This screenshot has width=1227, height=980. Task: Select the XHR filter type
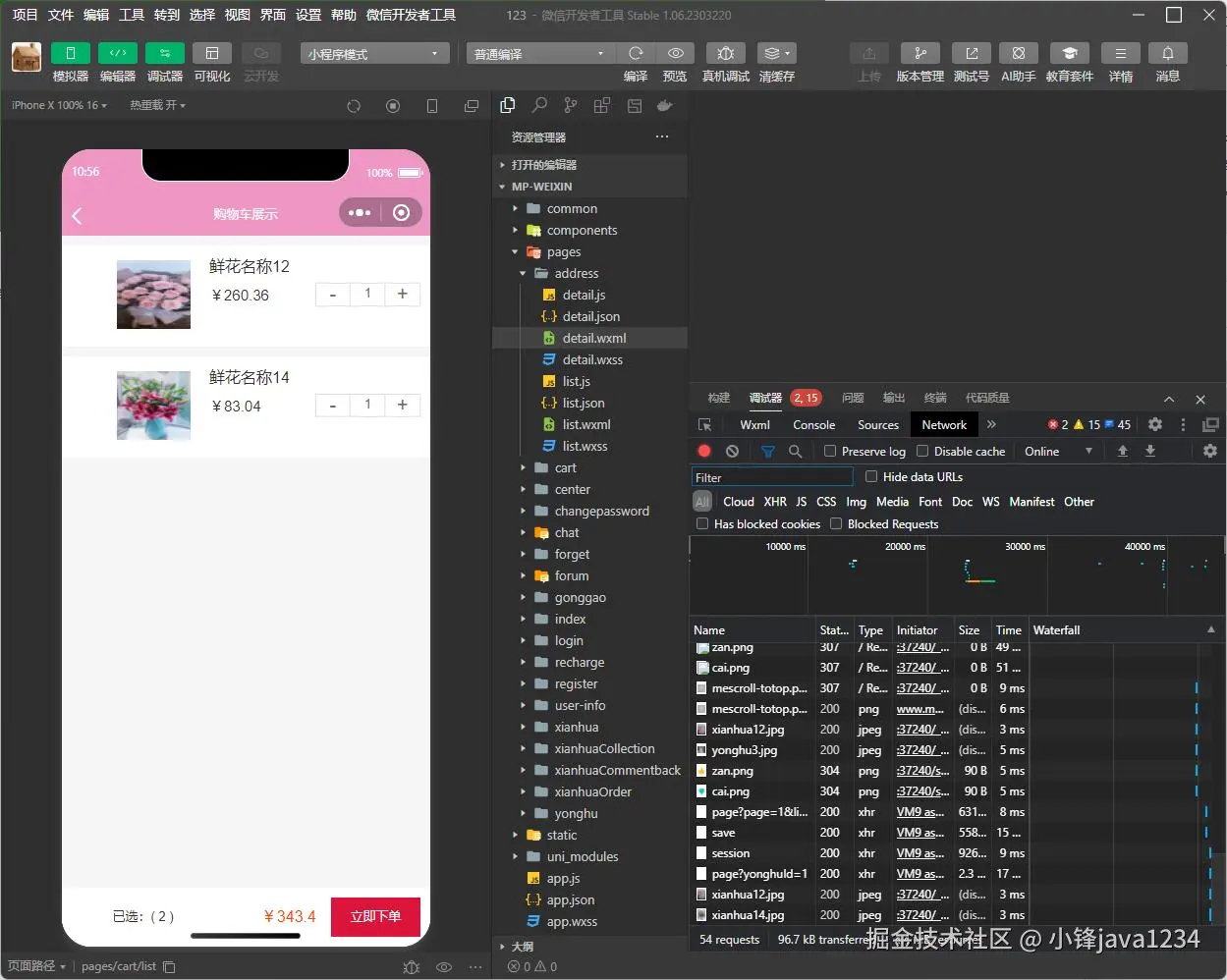click(x=775, y=501)
